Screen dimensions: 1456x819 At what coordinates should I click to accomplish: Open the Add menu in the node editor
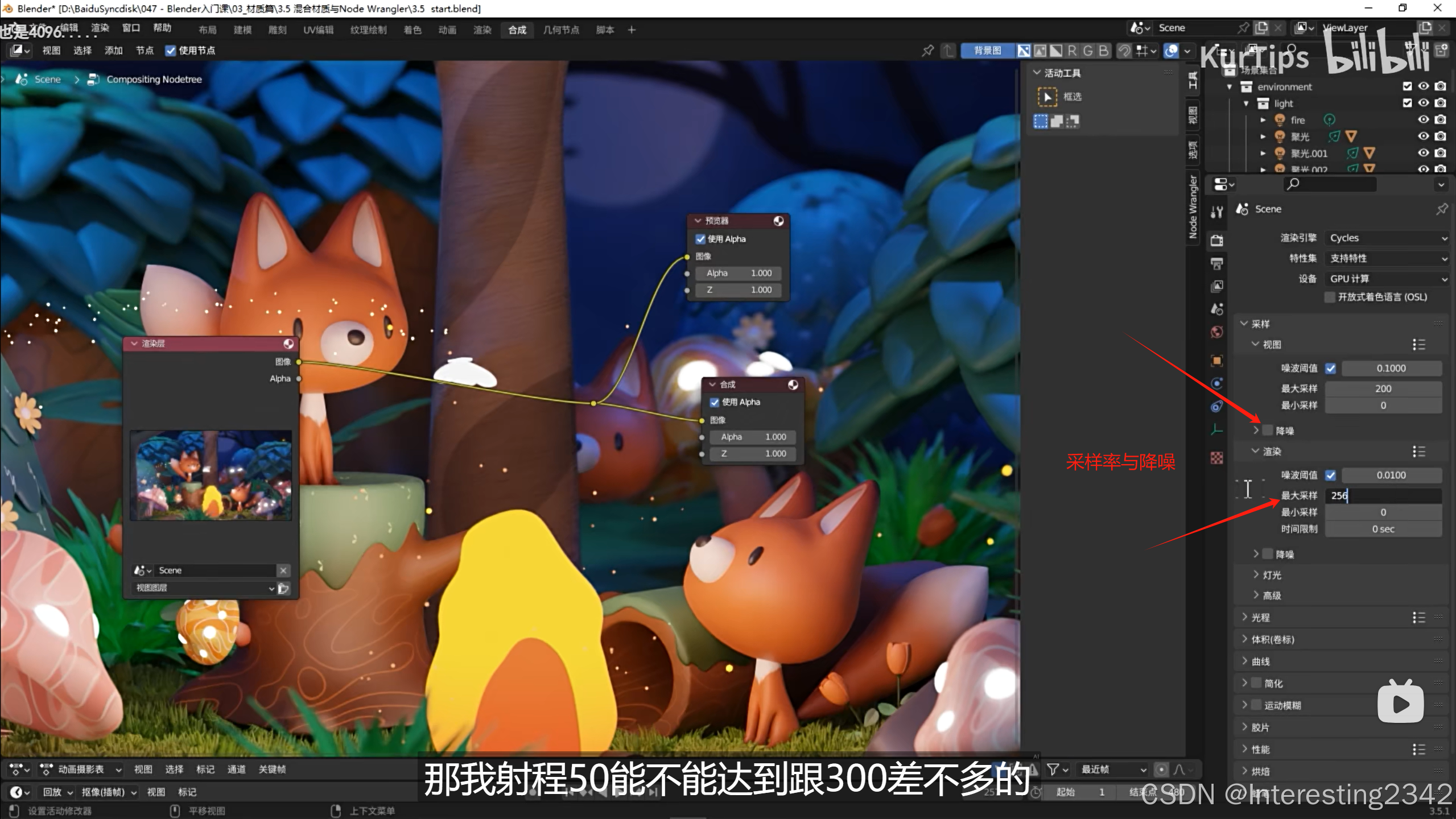113,51
